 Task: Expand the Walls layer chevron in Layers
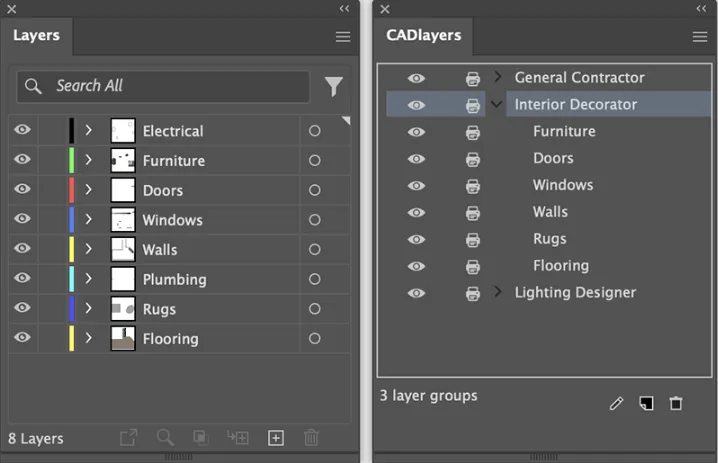[88, 249]
